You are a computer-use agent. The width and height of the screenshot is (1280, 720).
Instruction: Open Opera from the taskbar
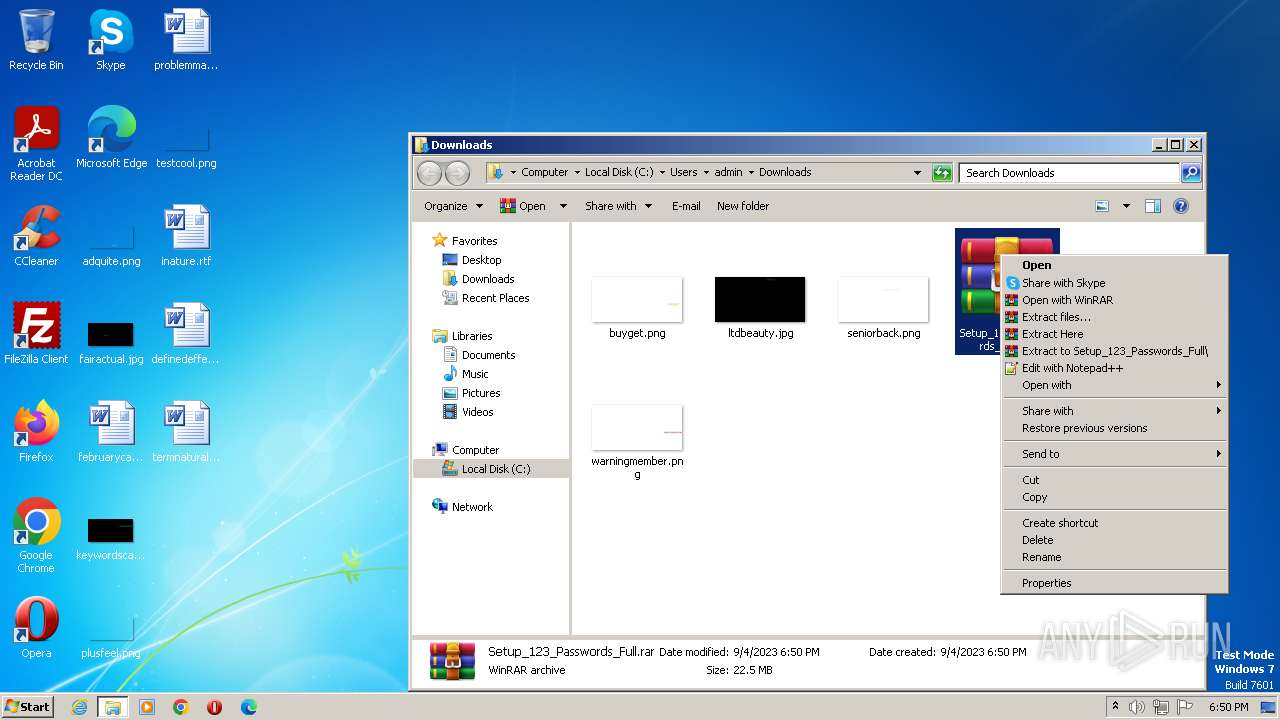tap(214, 707)
